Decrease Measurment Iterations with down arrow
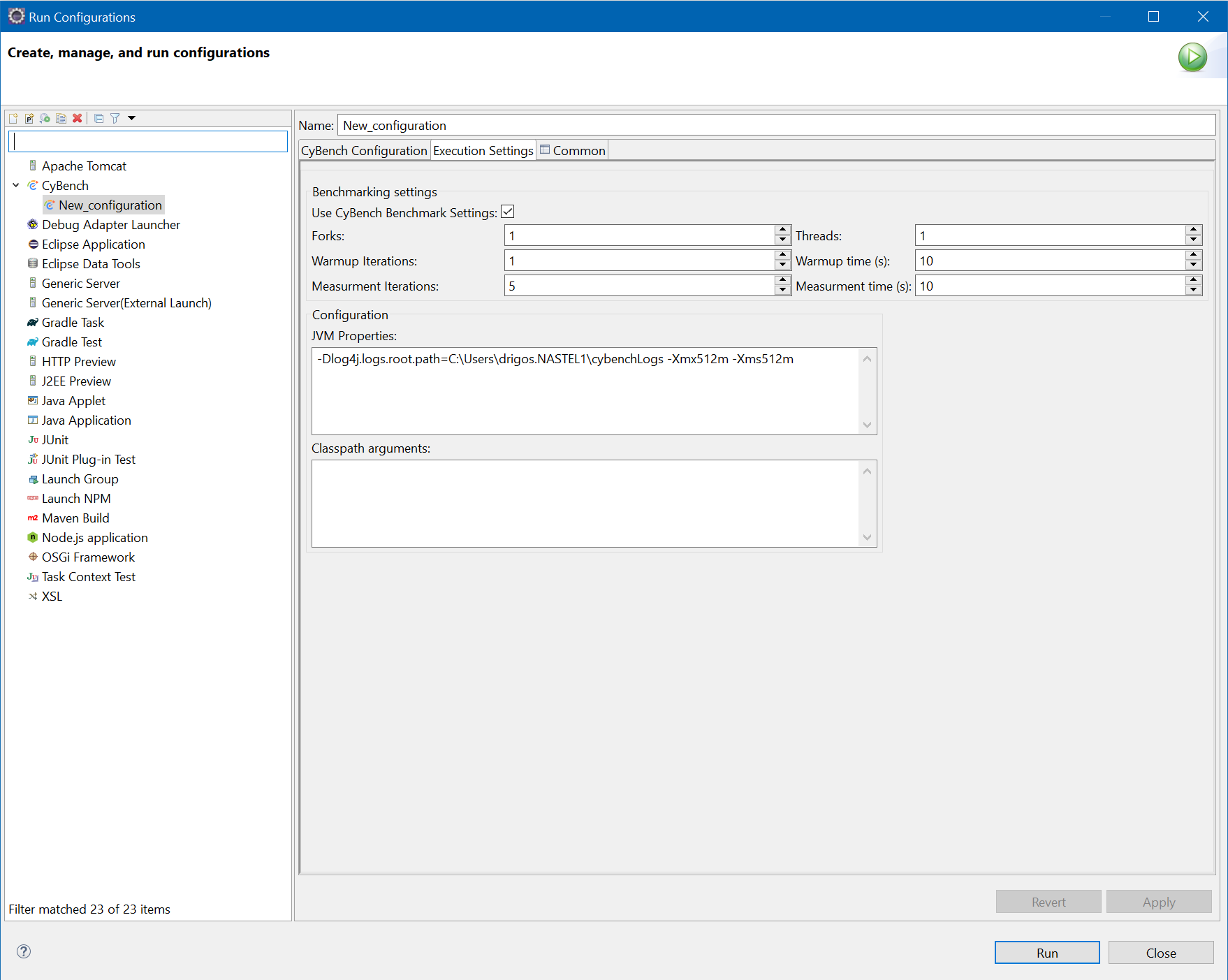Viewport: 1228px width, 980px height. point(782,291)
